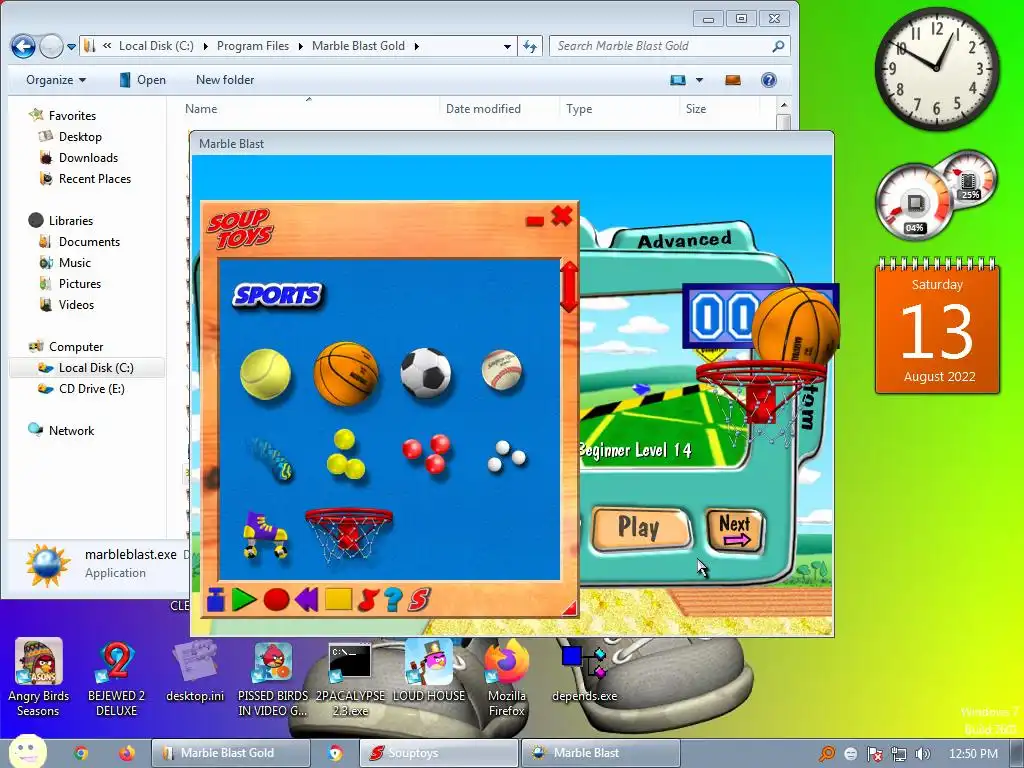Click the volume speaker in the system tray
Screen dimensions: 1024x768
point(923,754)
